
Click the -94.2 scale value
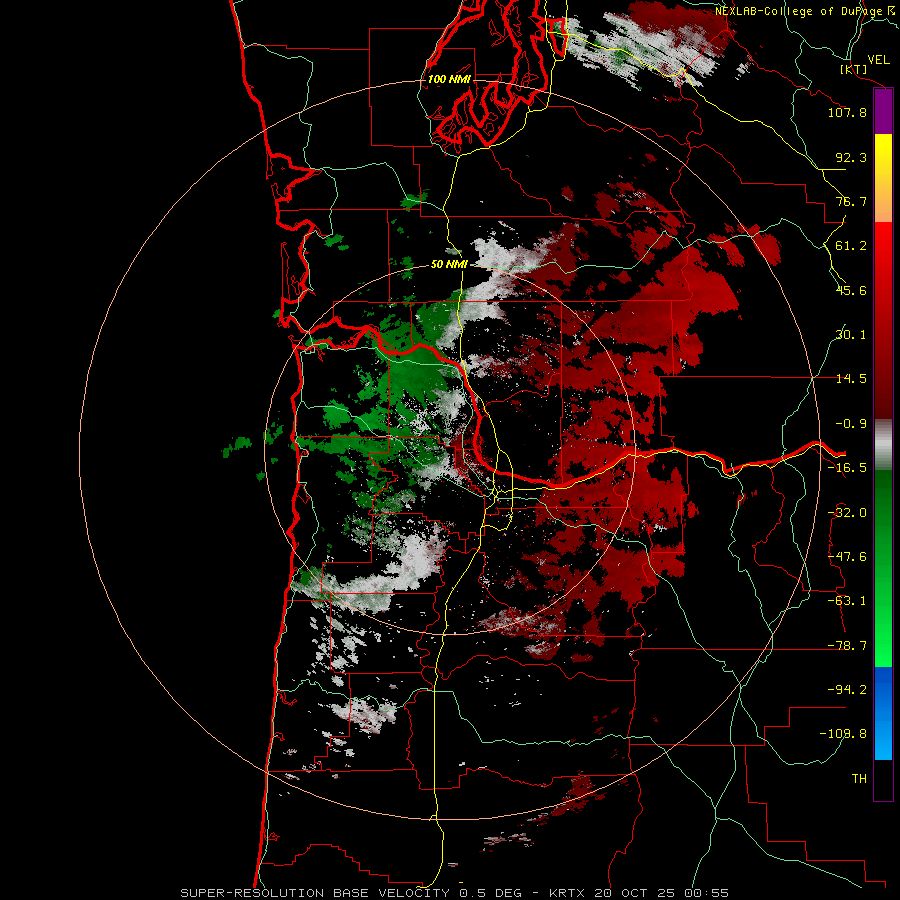pyautogui.click(x=847, y=690)
